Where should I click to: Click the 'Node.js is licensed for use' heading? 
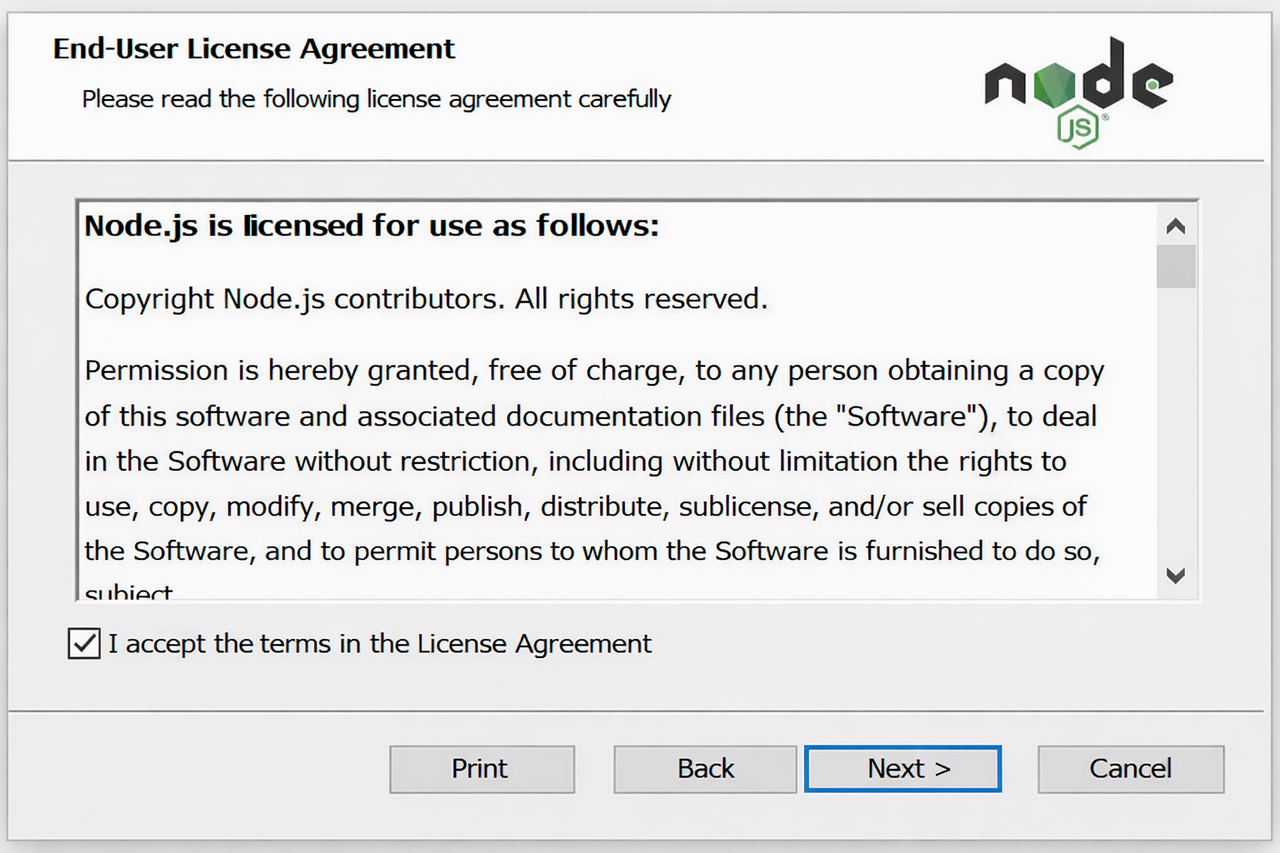(372, 226)
